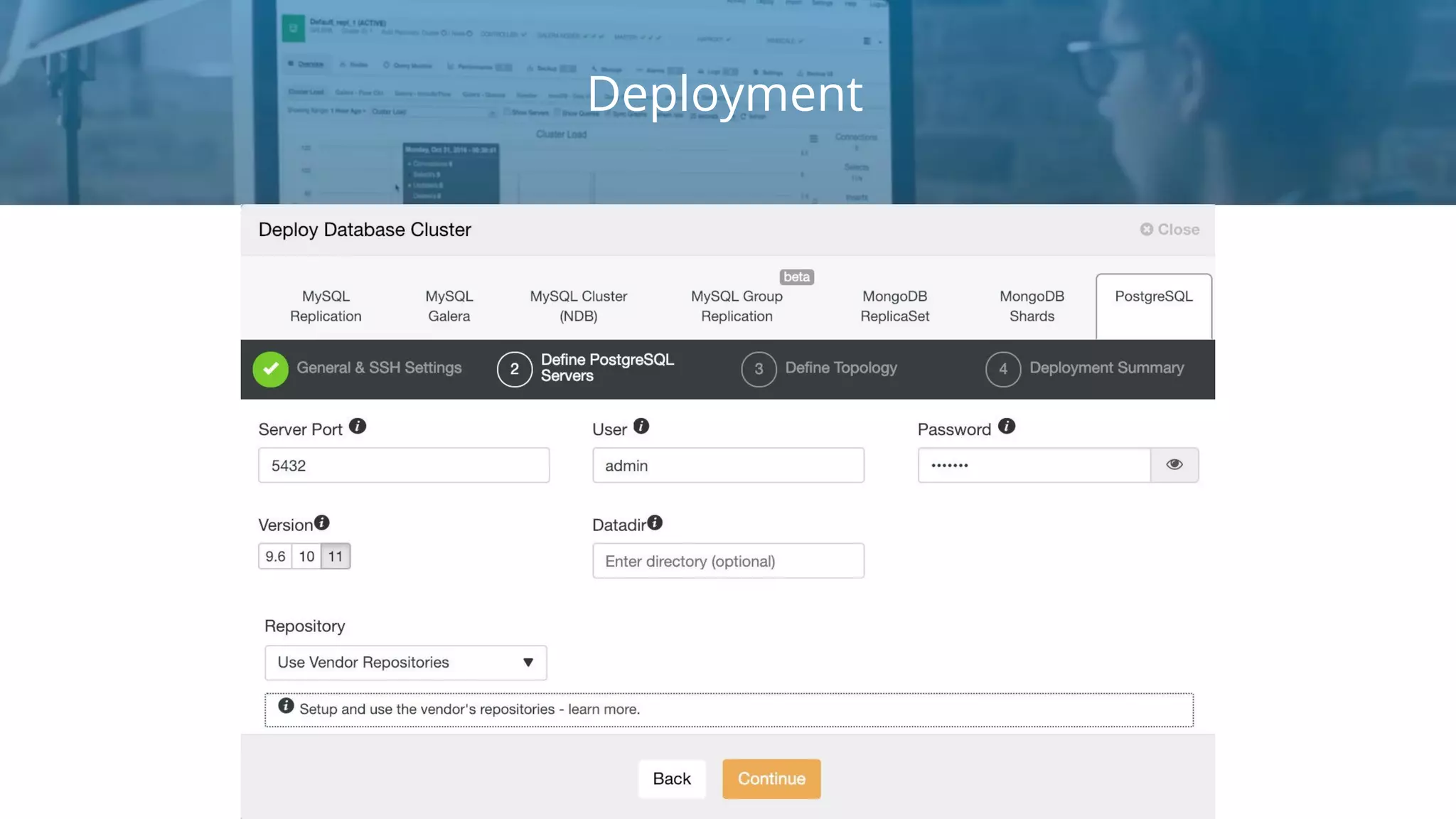Click the Server Port input field

click(404, 465)
